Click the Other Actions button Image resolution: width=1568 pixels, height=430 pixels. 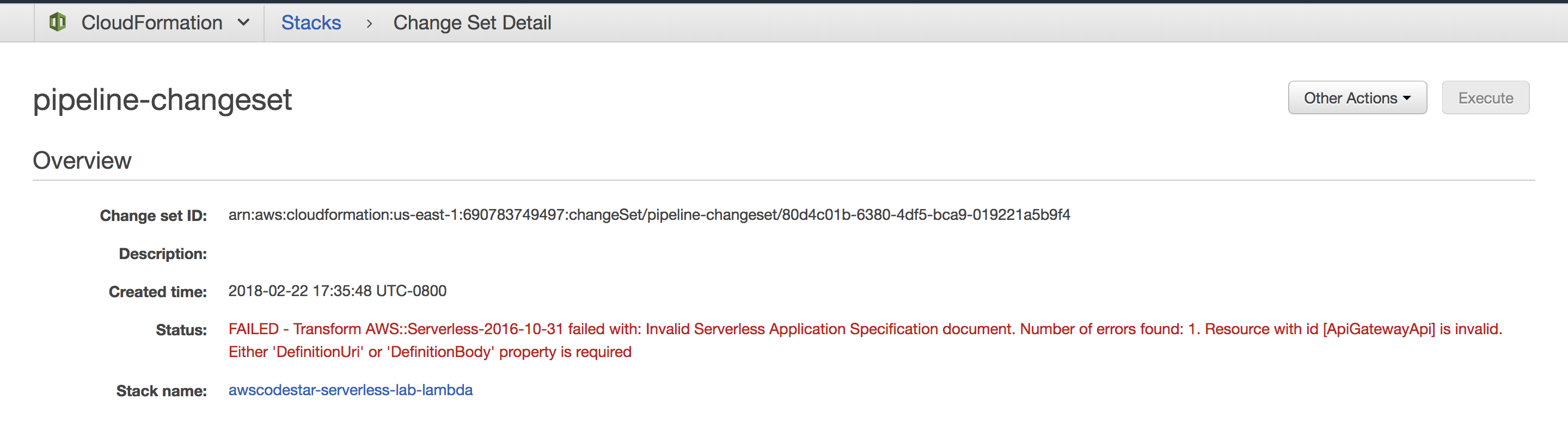pos(1357,97)
